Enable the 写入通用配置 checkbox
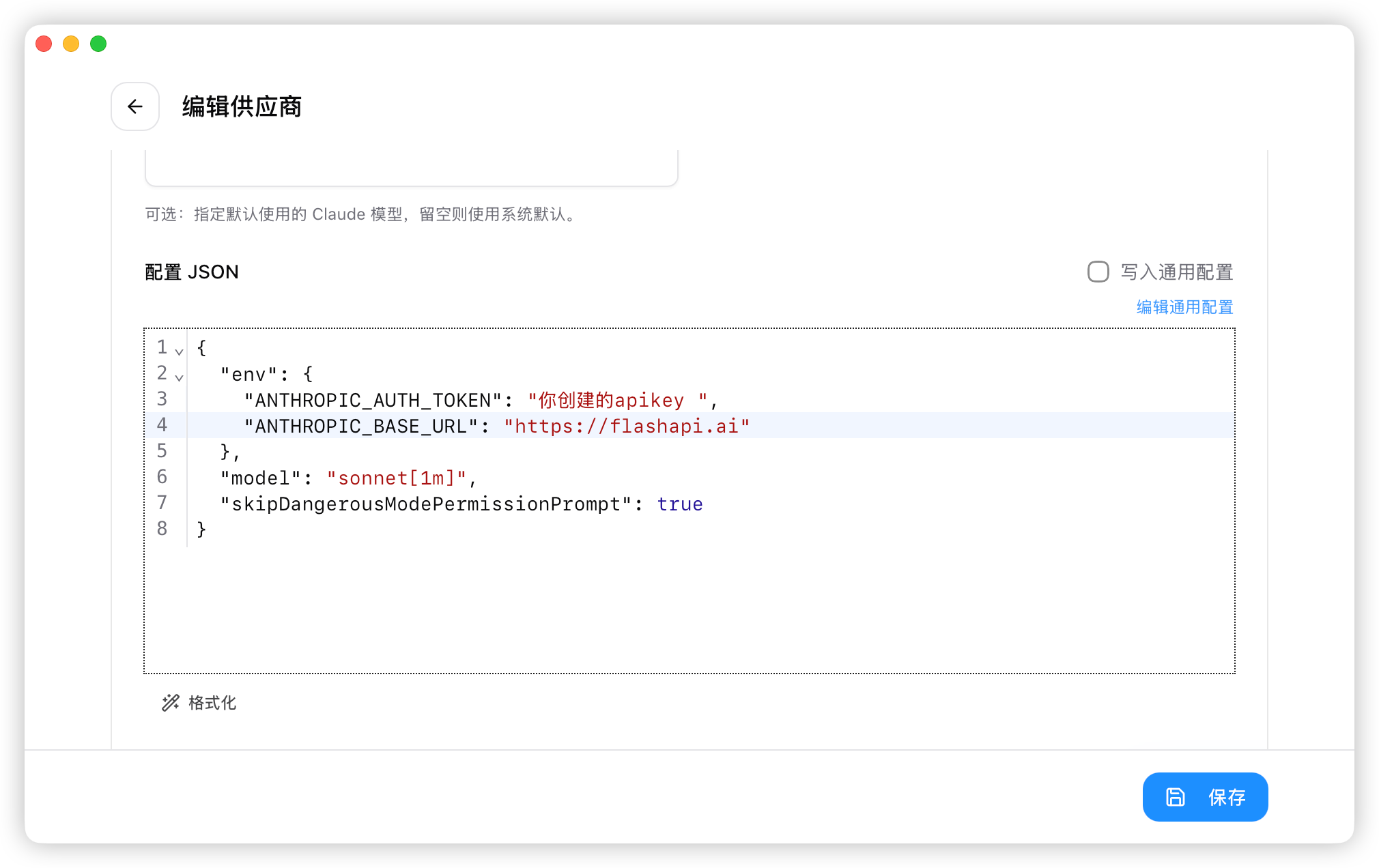The width and height of the screenshot is (1379, 868). pos(1098,272)
